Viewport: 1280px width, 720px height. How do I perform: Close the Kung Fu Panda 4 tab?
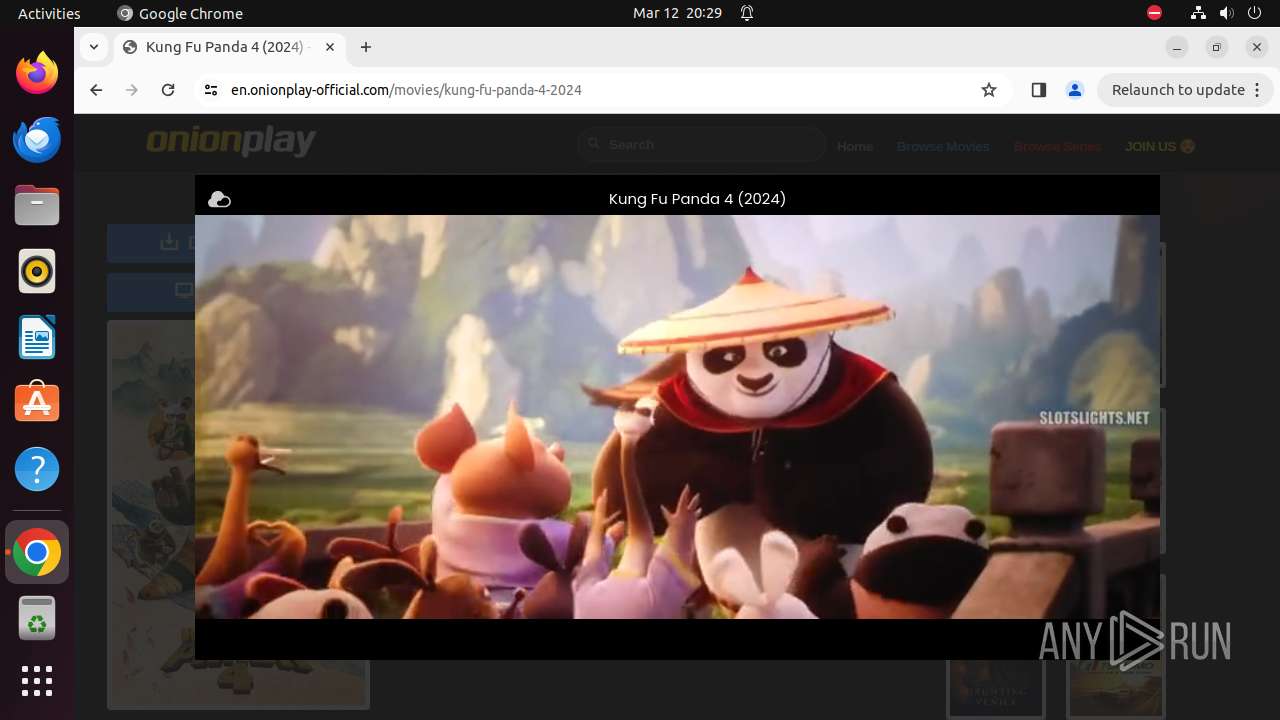click(x=330, y=47)
